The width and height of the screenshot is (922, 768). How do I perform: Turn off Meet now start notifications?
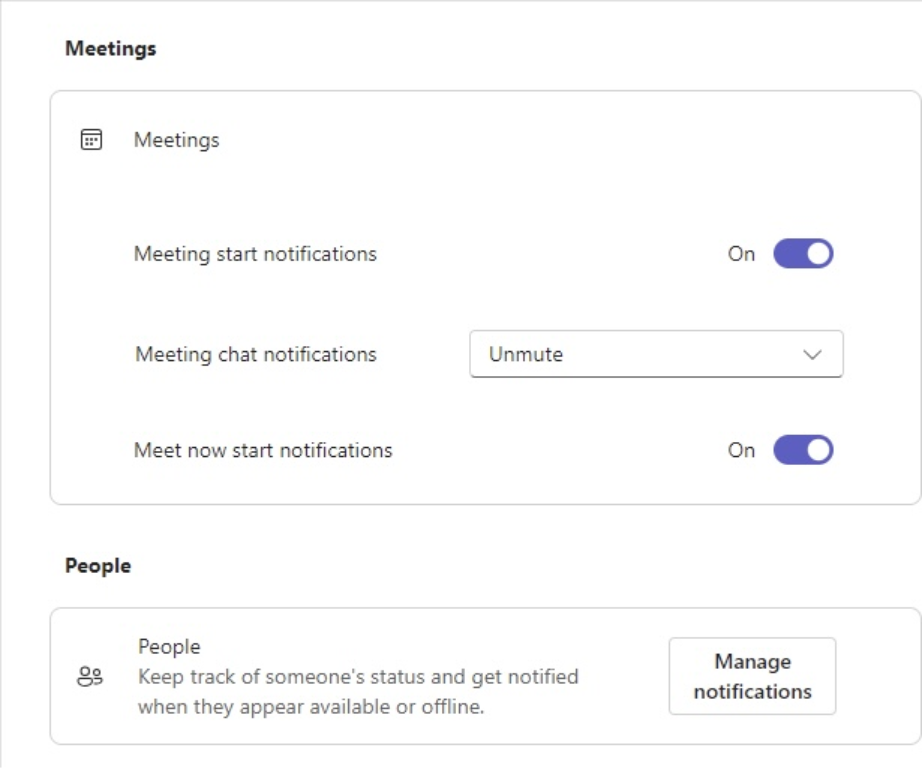pos(803,450)
